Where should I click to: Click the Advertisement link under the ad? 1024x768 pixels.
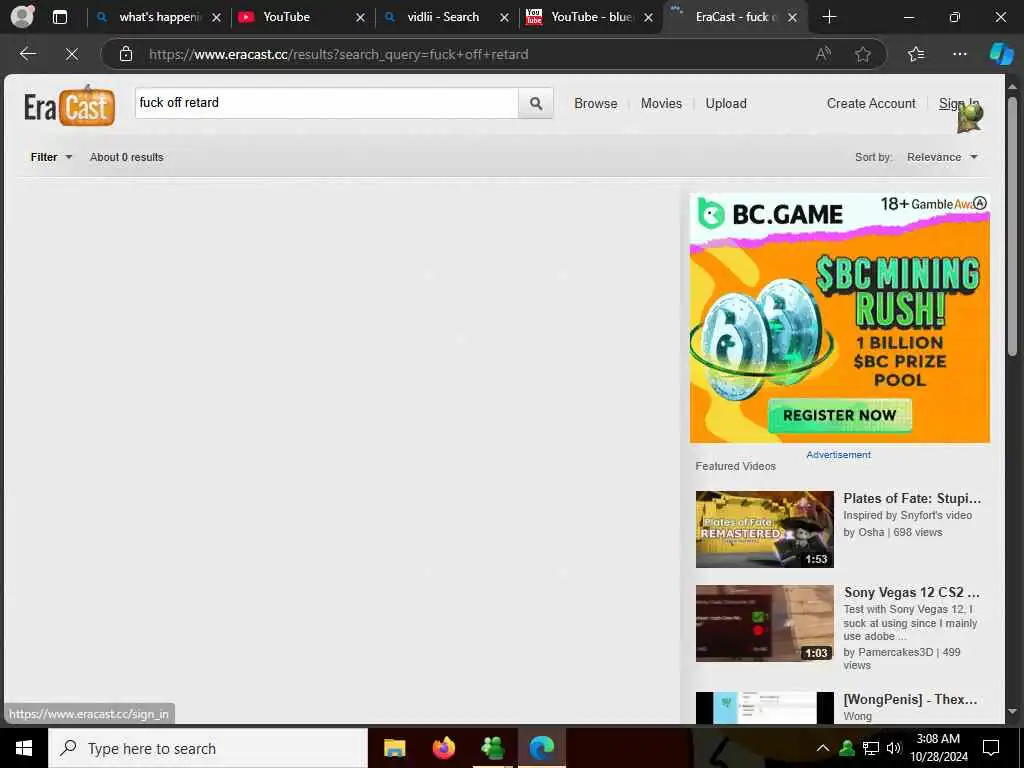click(839, 455)
